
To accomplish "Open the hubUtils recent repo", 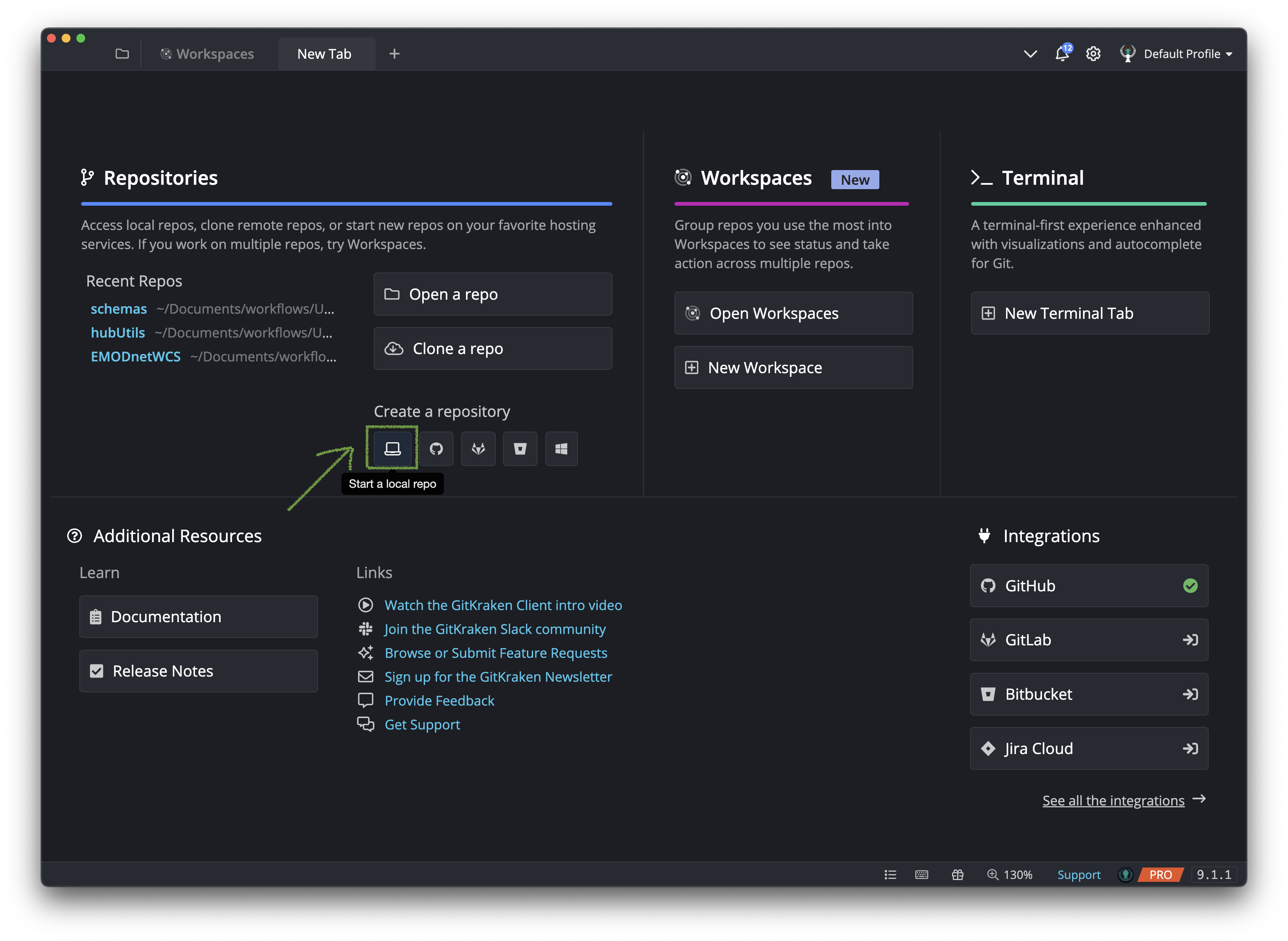I will (118, 333).
